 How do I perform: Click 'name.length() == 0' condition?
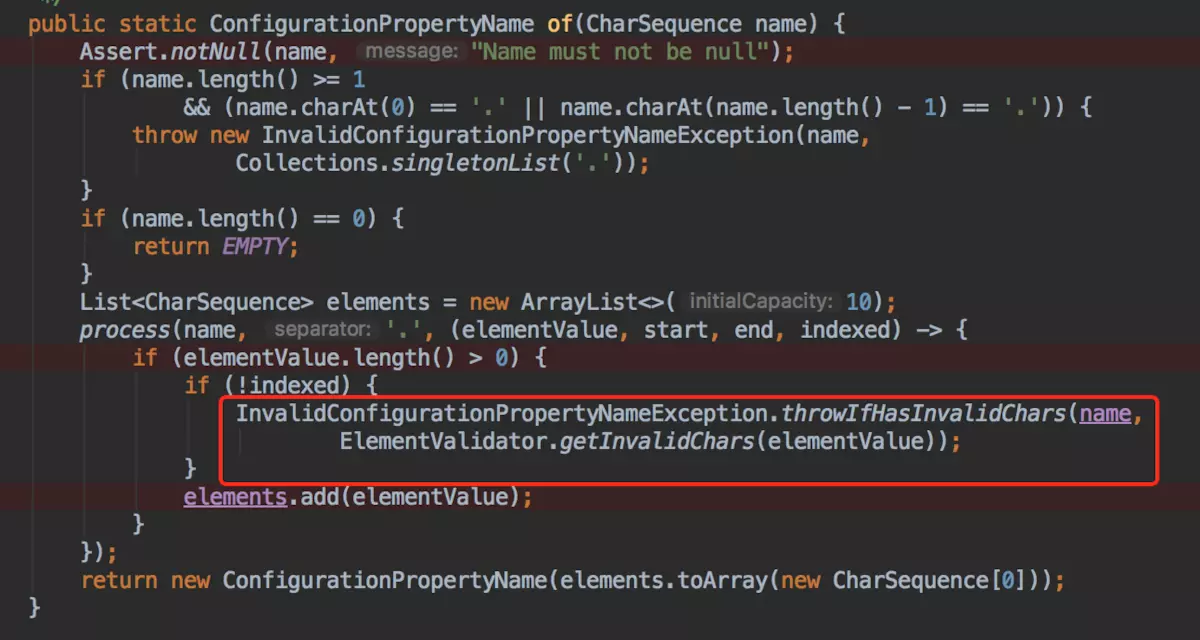point(248,218)
